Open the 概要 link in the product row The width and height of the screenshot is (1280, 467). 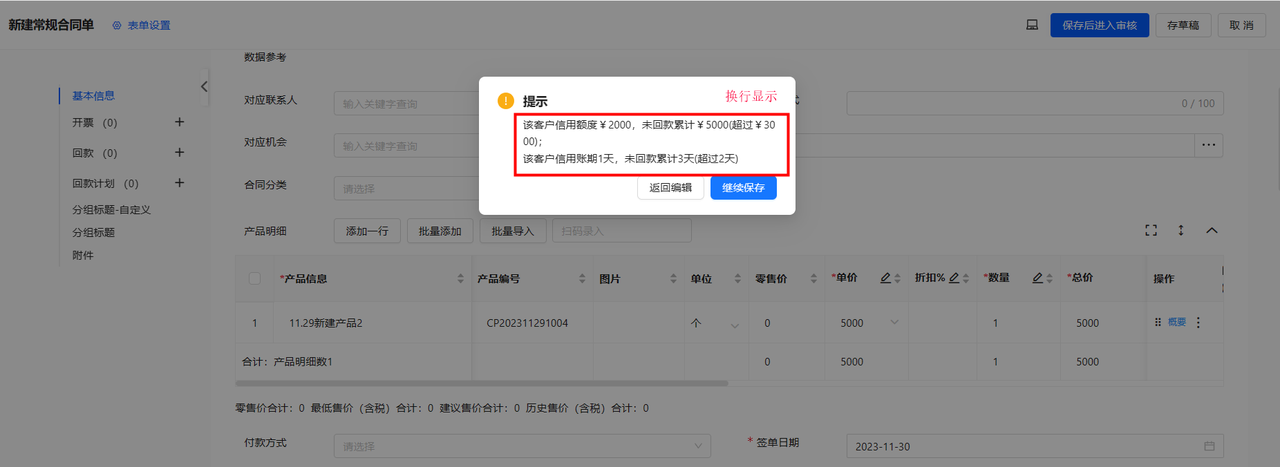click(1177, 322)
